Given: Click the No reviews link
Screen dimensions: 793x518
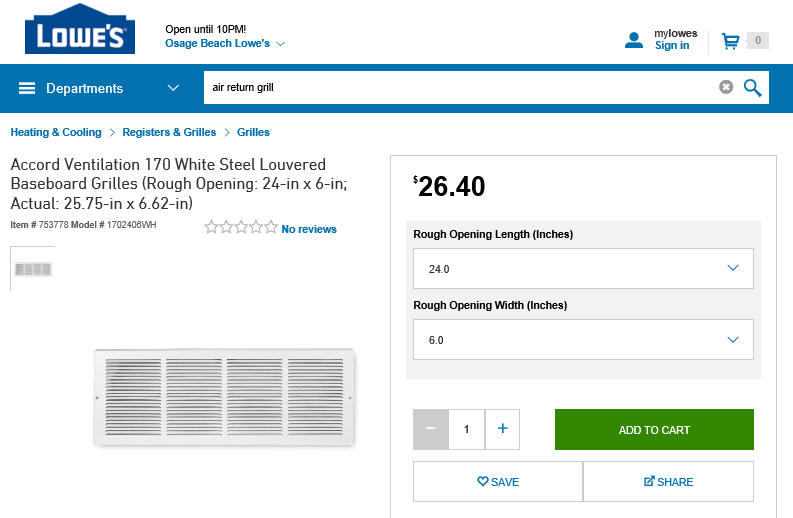Looking at the screenshot, I should pos(309,229).
